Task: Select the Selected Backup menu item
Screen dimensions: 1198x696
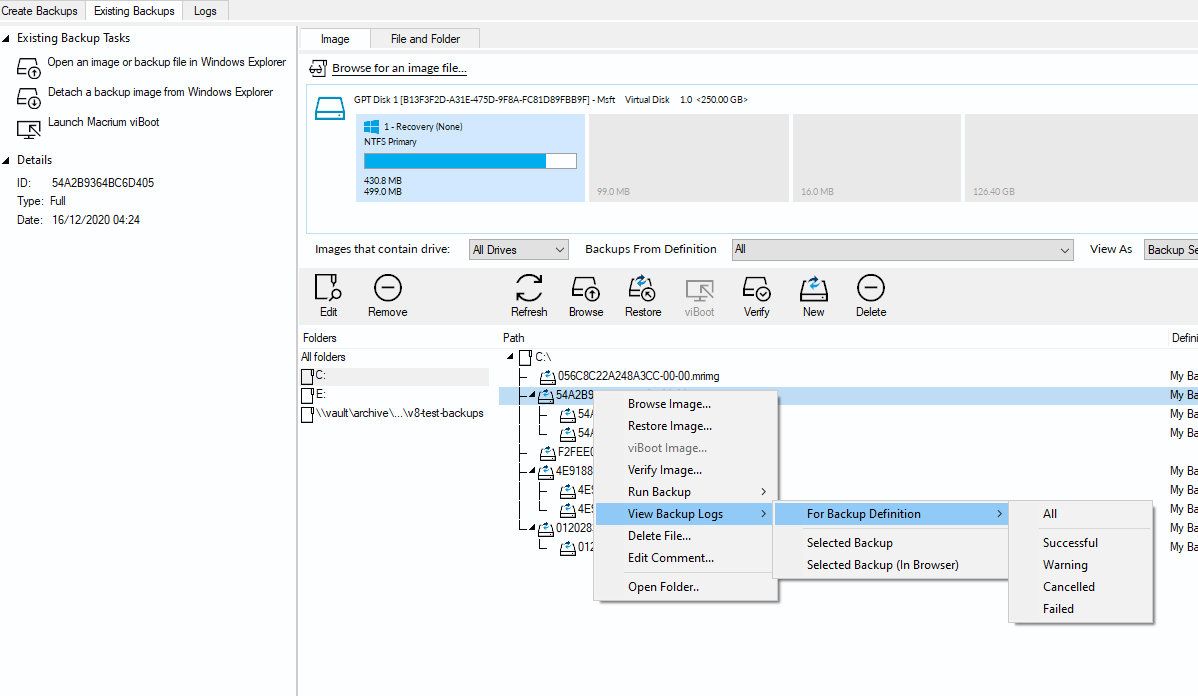Action: click(892, 543)
